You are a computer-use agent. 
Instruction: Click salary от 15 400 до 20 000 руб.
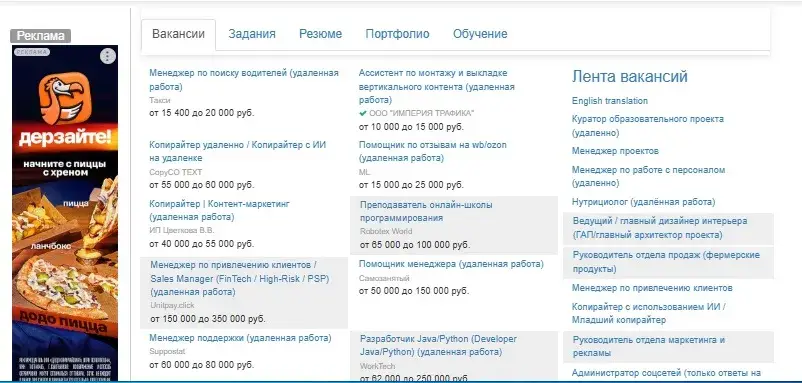tap(202, 112)
